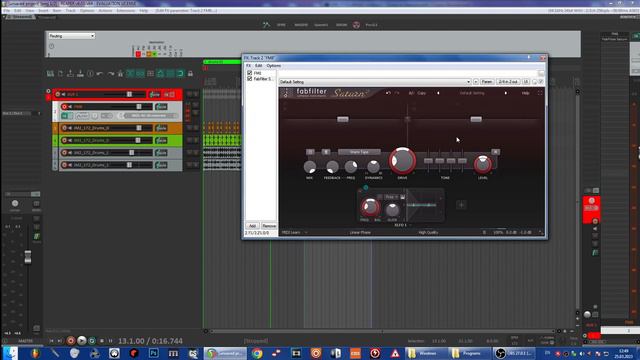
Task: Toggle Saturn full screen icon
Action: click(540, 93)
